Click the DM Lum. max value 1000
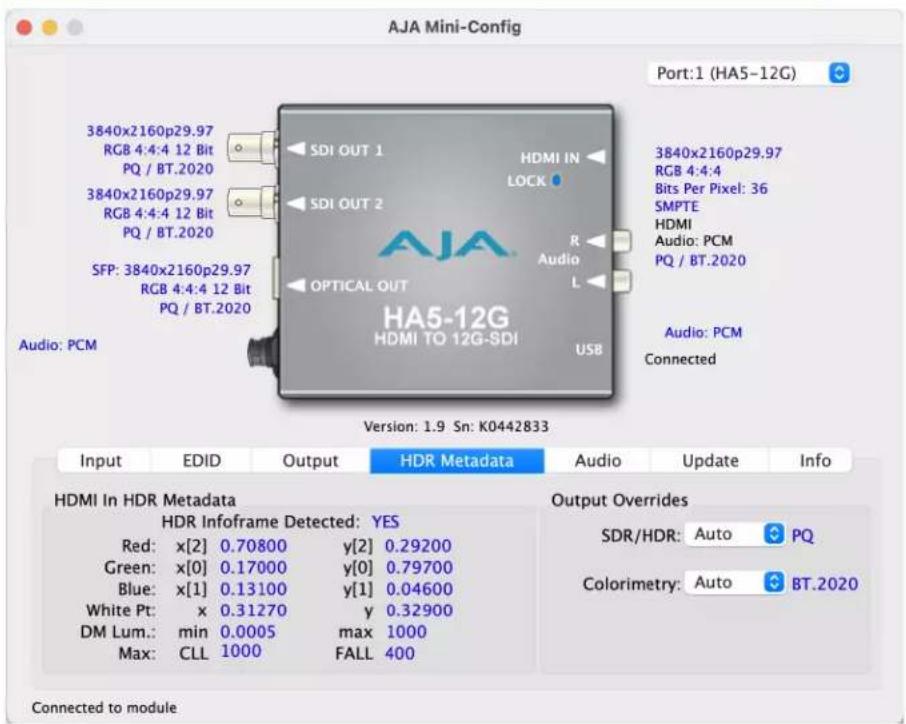The width and height of the screenshot is (906, 724). coord(406,632)
